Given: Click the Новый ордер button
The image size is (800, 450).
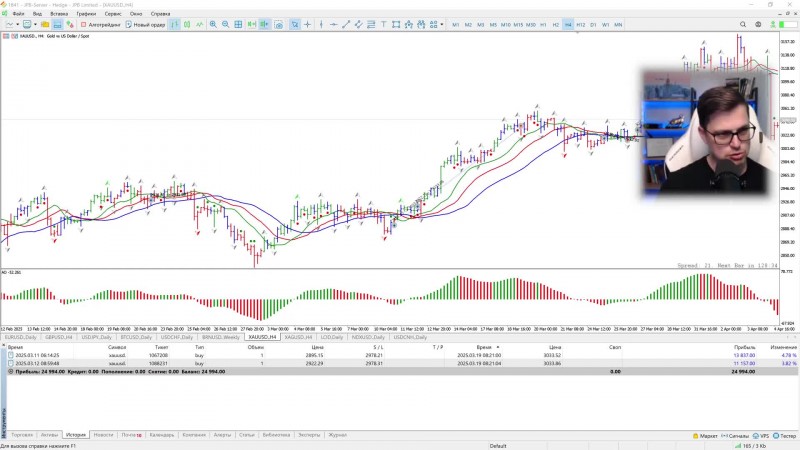Looking at the screenshot, I should (145, 24).
